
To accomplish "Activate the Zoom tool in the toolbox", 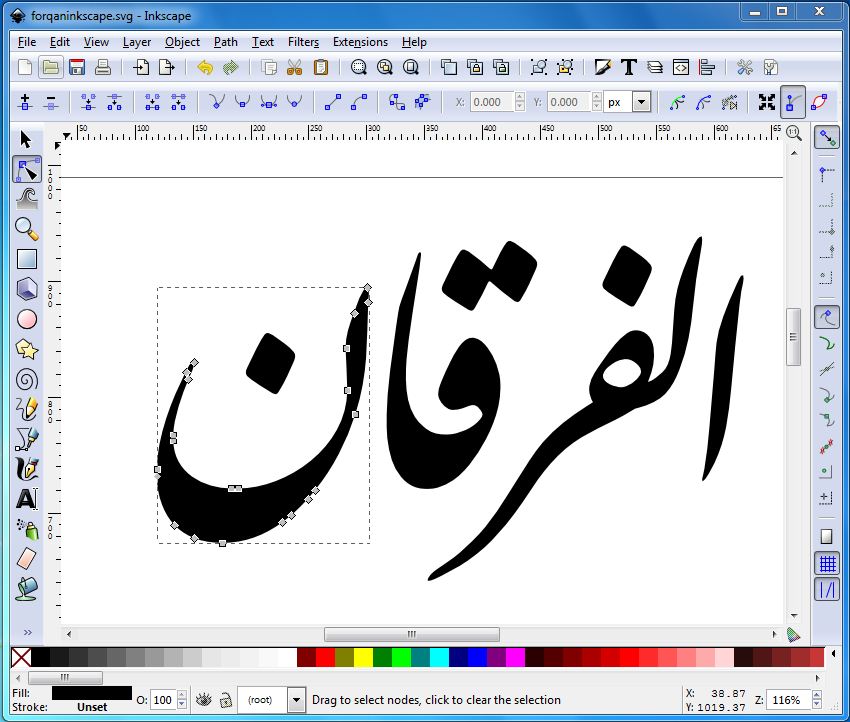I will coord(27,228).
